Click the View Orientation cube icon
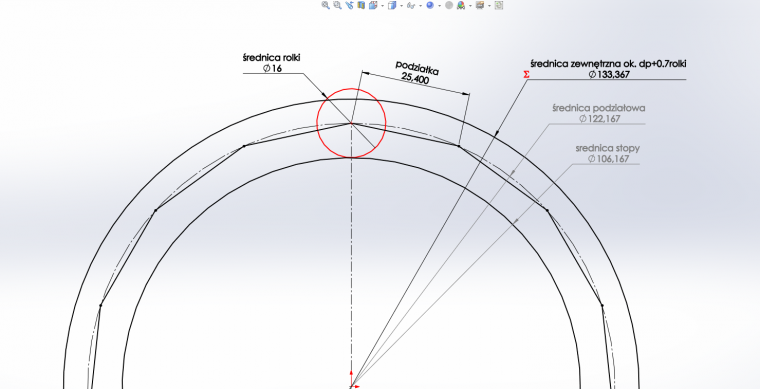Screen dimensions: 760x389 373,5
